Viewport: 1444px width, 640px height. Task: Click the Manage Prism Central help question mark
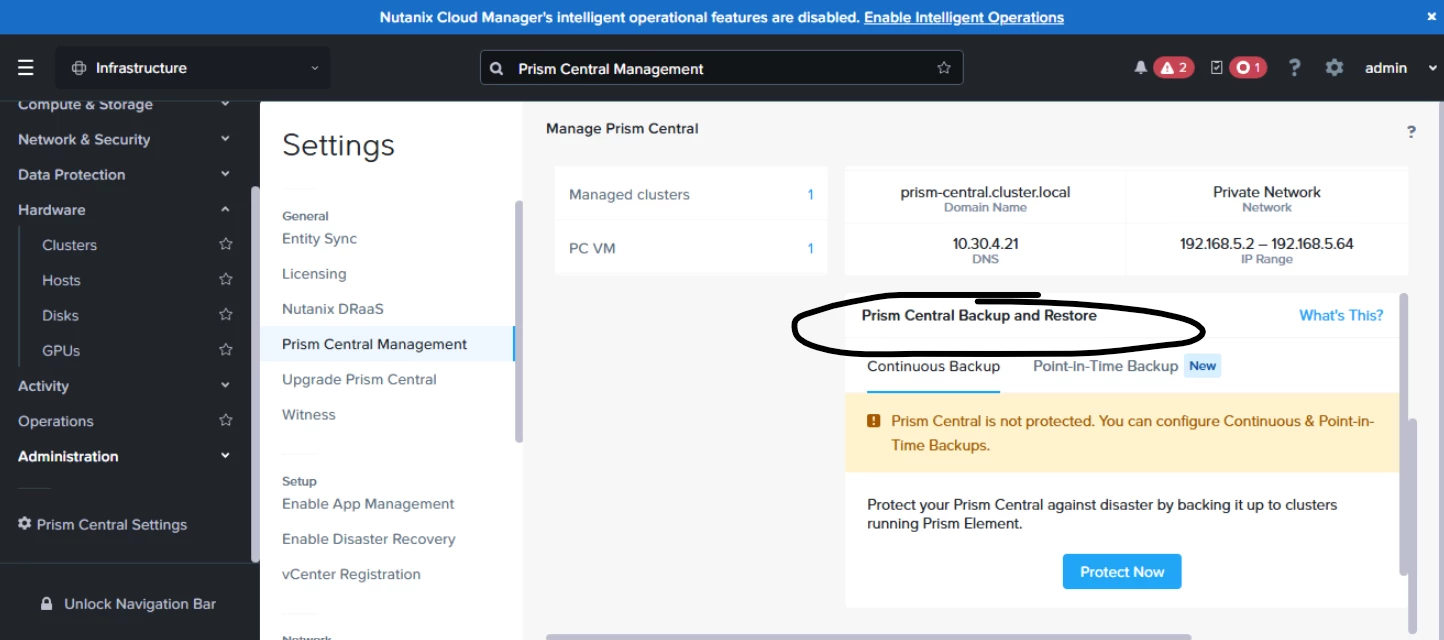[x=1411, y=131]
